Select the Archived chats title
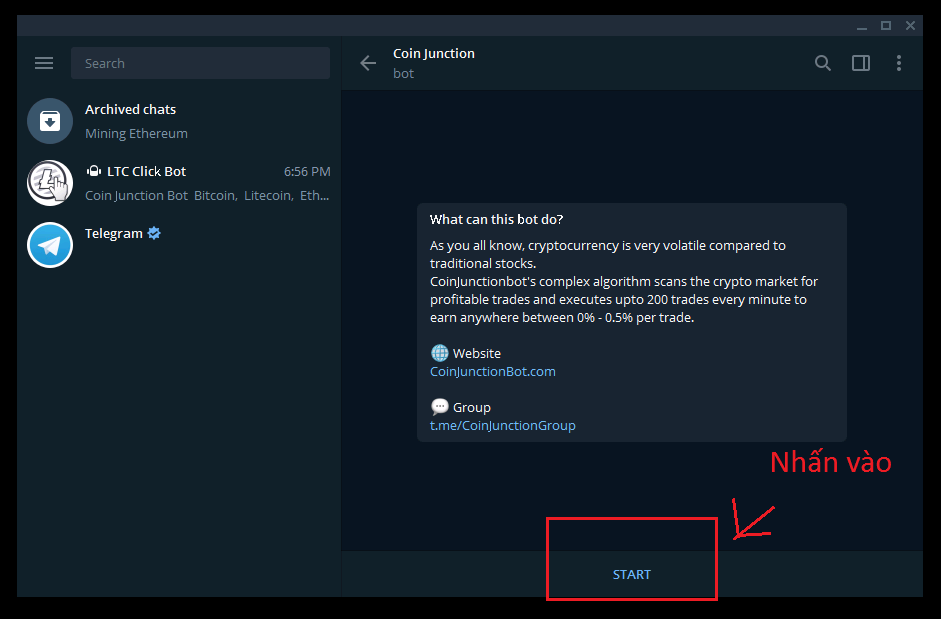 pyautogui.click(x=130, y=109)
